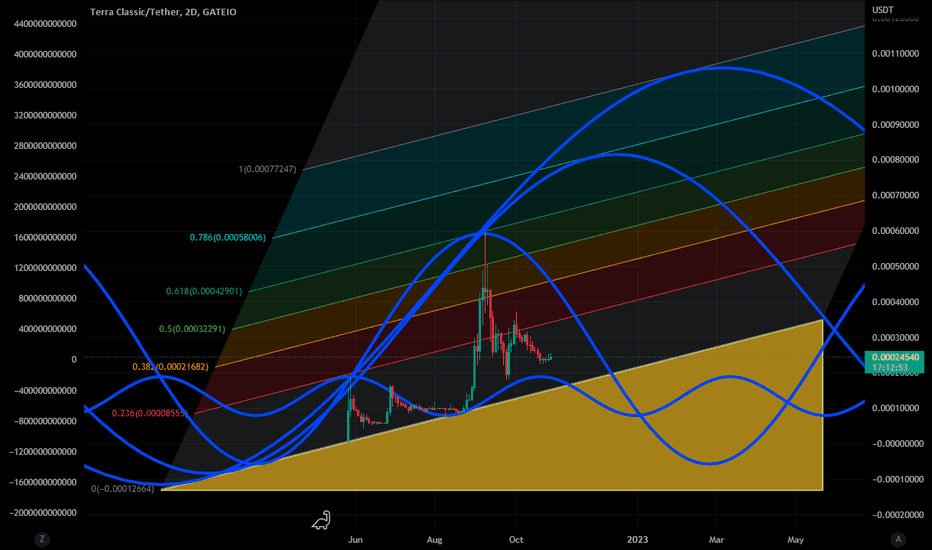
Task: Toggle the A auto-scale button at bottom-right
Action: pos(898,539)
